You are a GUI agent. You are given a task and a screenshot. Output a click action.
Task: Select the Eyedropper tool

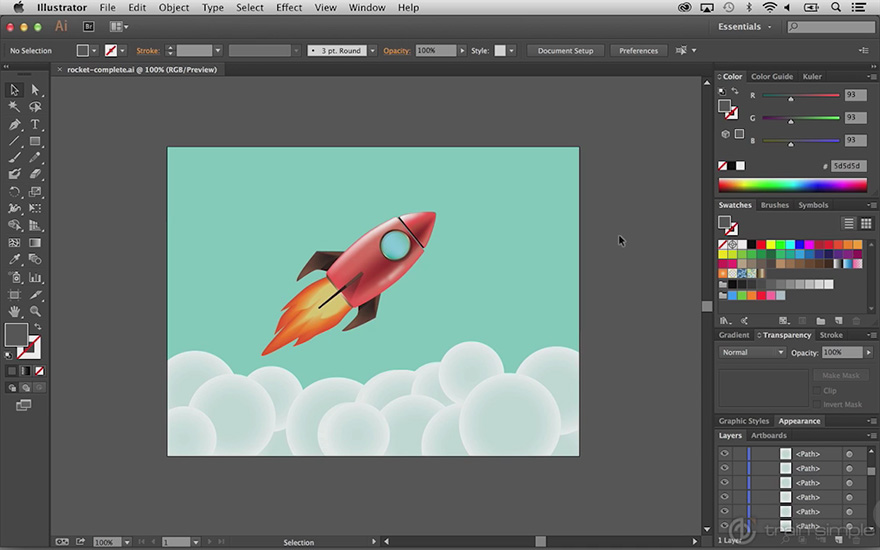pos(14,260)
